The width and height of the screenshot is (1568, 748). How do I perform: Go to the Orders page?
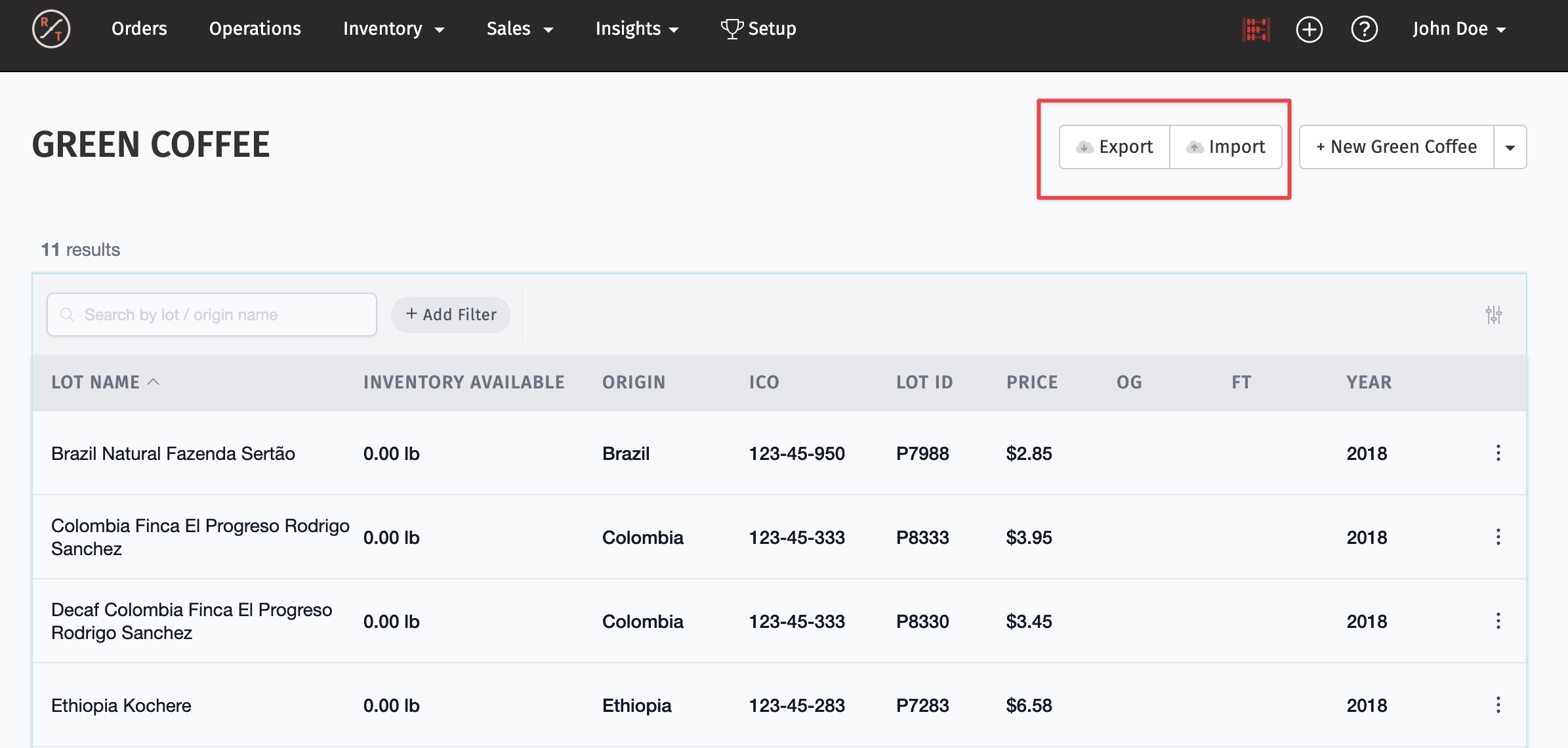coord(139,29)
